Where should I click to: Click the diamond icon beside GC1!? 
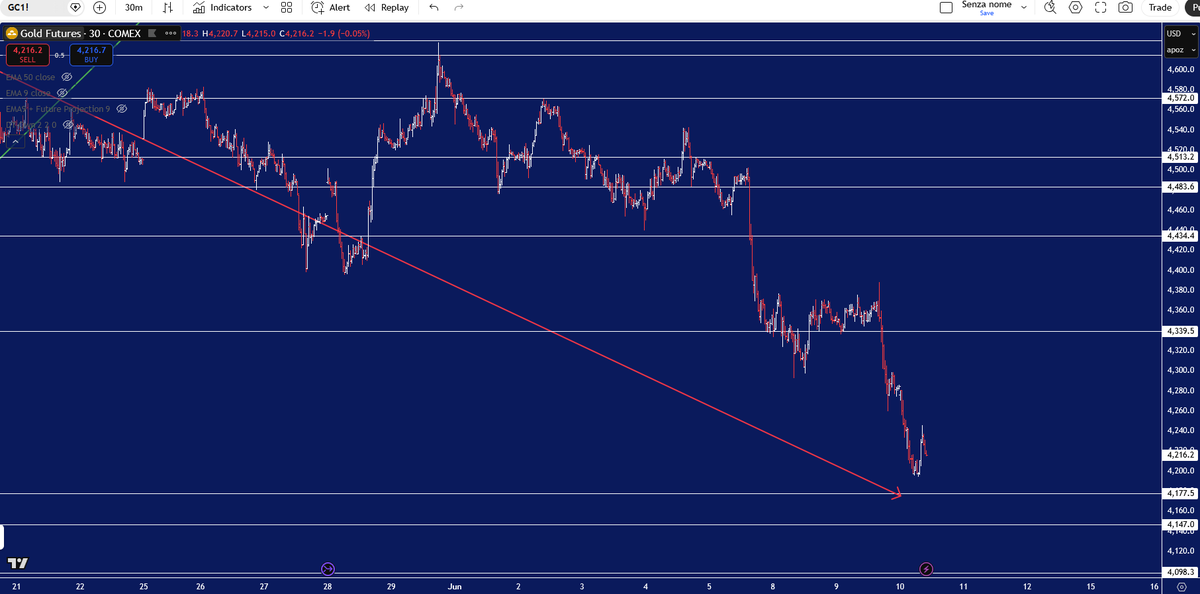point(76,7)
